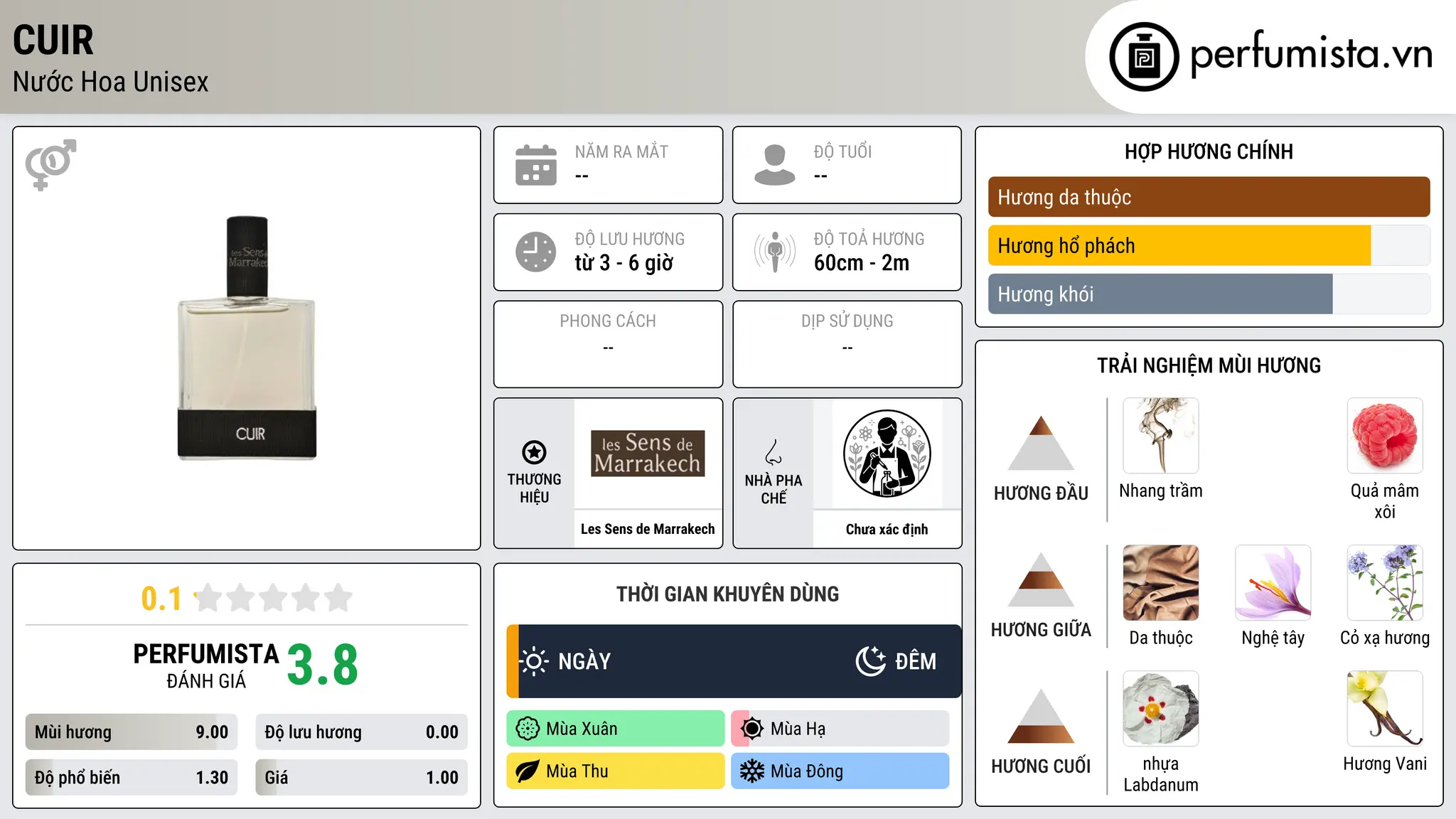Select the Mùa Xuân season tile
Screen dimensions: 1456x819
(x=616, y=729)
